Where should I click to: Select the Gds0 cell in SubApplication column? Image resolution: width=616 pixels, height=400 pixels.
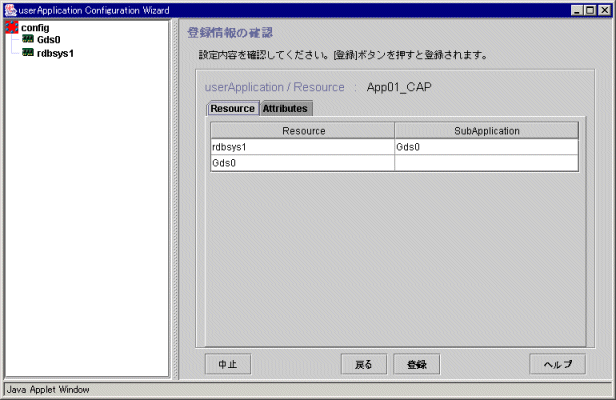(486, 147)
